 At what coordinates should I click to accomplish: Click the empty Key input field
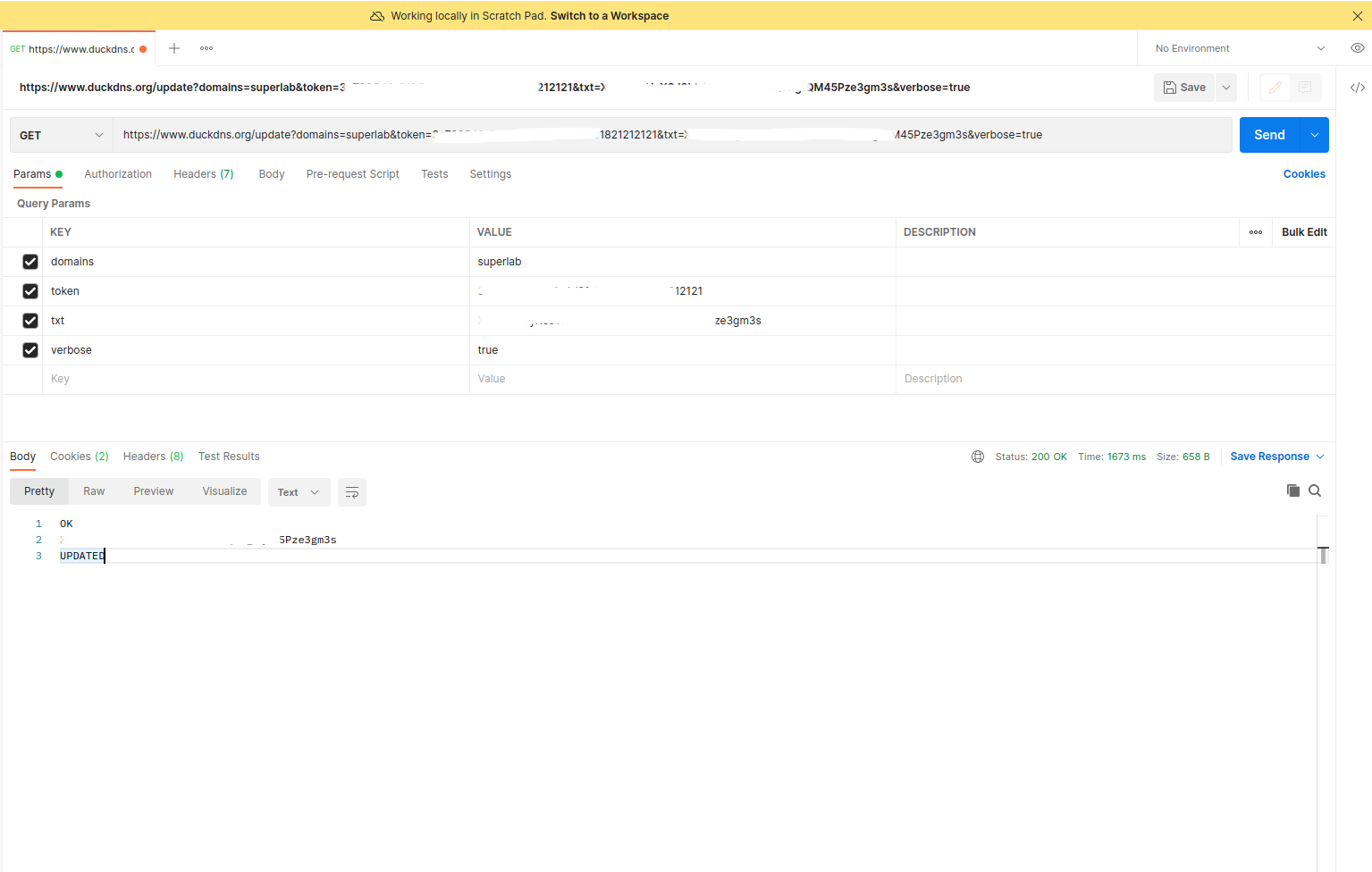pos(256,379)
